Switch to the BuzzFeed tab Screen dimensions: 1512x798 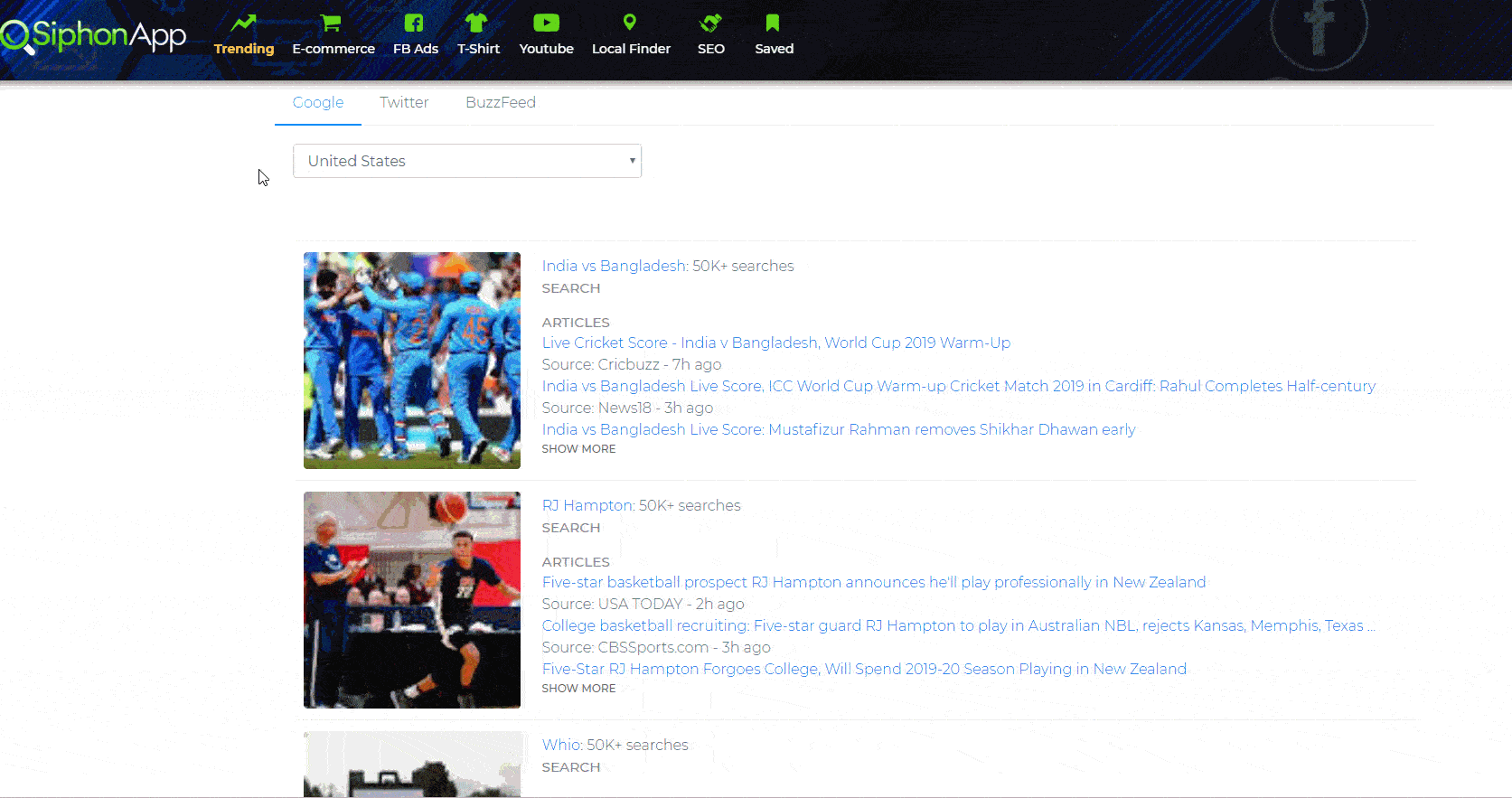pos(501,103)
